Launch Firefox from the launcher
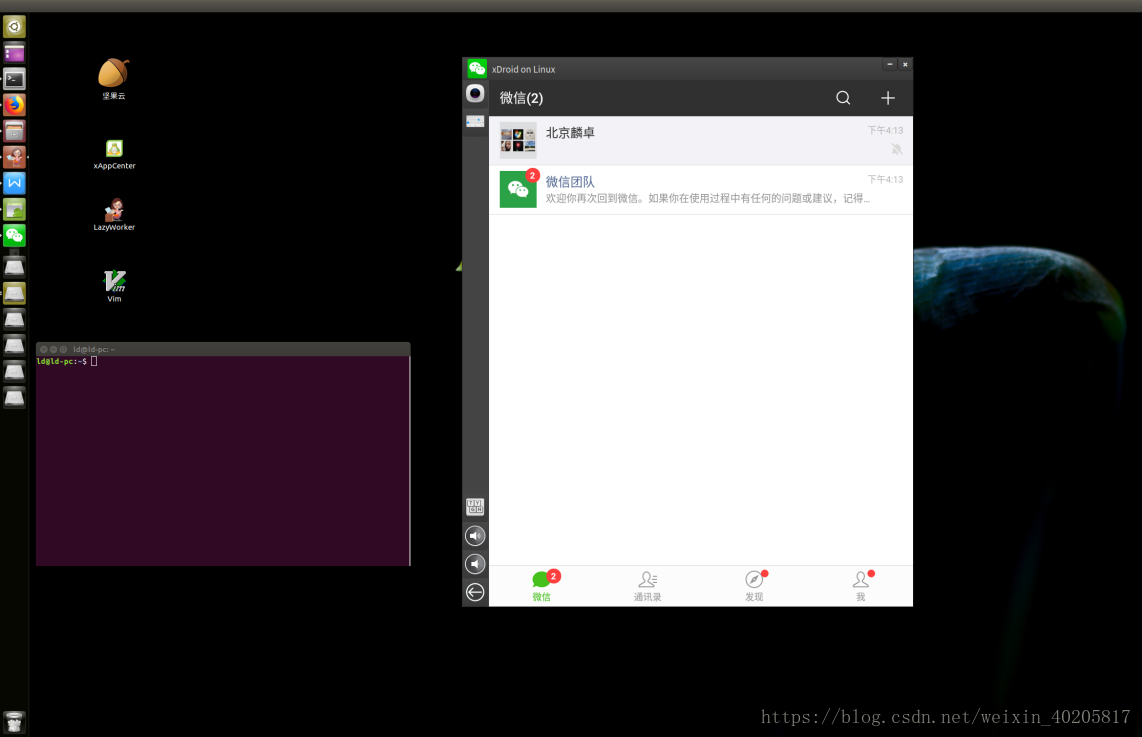The image size is (1142, 737). point(15,105)
